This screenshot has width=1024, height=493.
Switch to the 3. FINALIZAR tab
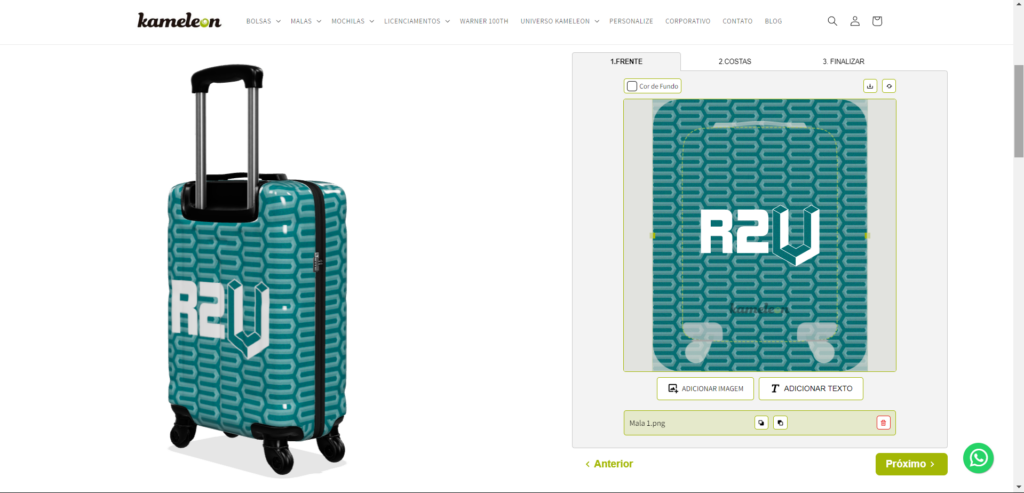point(843,61)
